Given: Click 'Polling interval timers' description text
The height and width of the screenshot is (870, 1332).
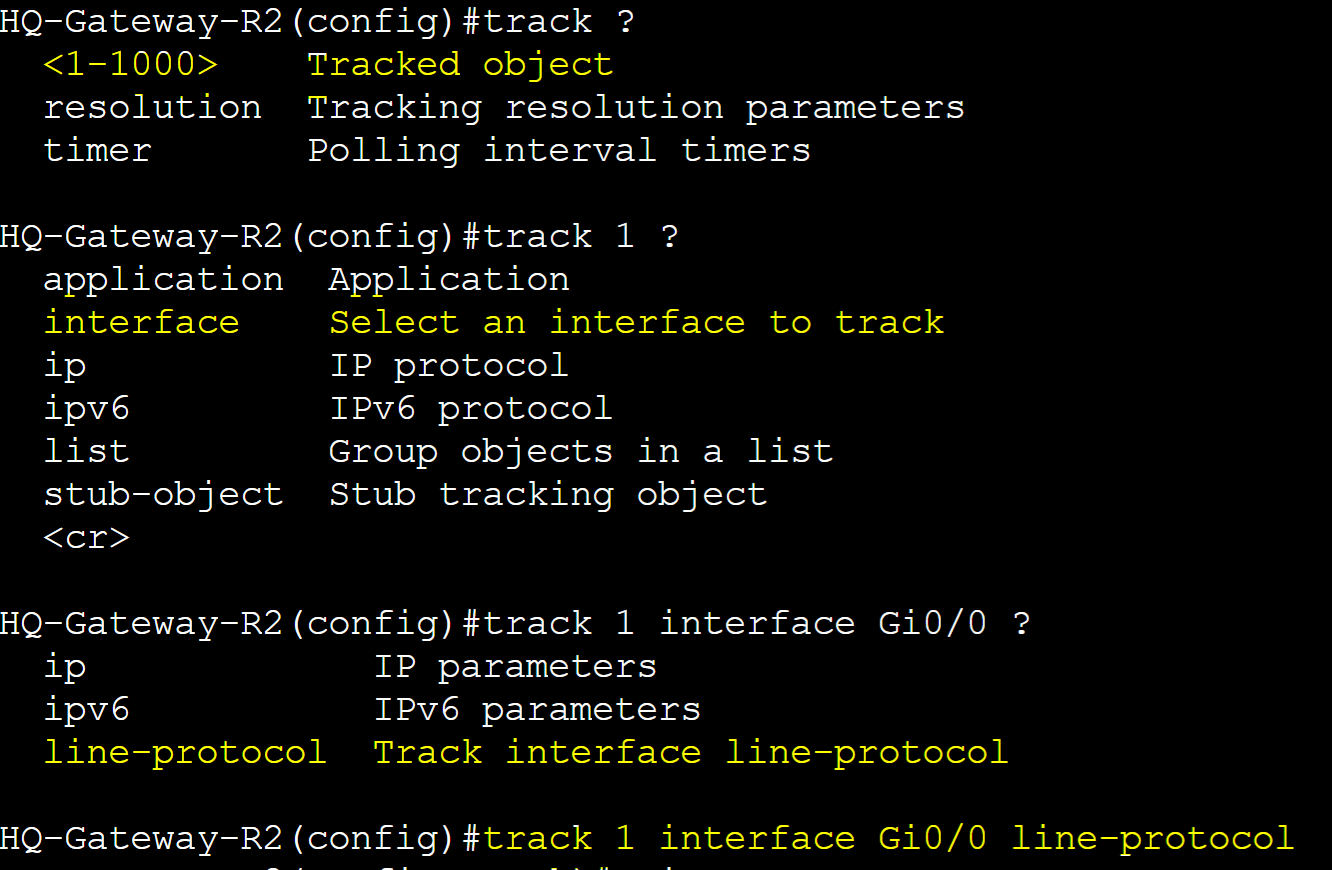Looking at the screenshot, I should pos(559,151).
